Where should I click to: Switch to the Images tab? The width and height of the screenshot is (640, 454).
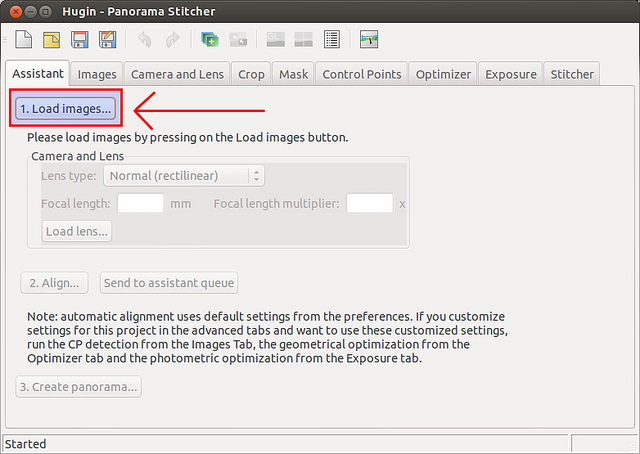(97, 74)
